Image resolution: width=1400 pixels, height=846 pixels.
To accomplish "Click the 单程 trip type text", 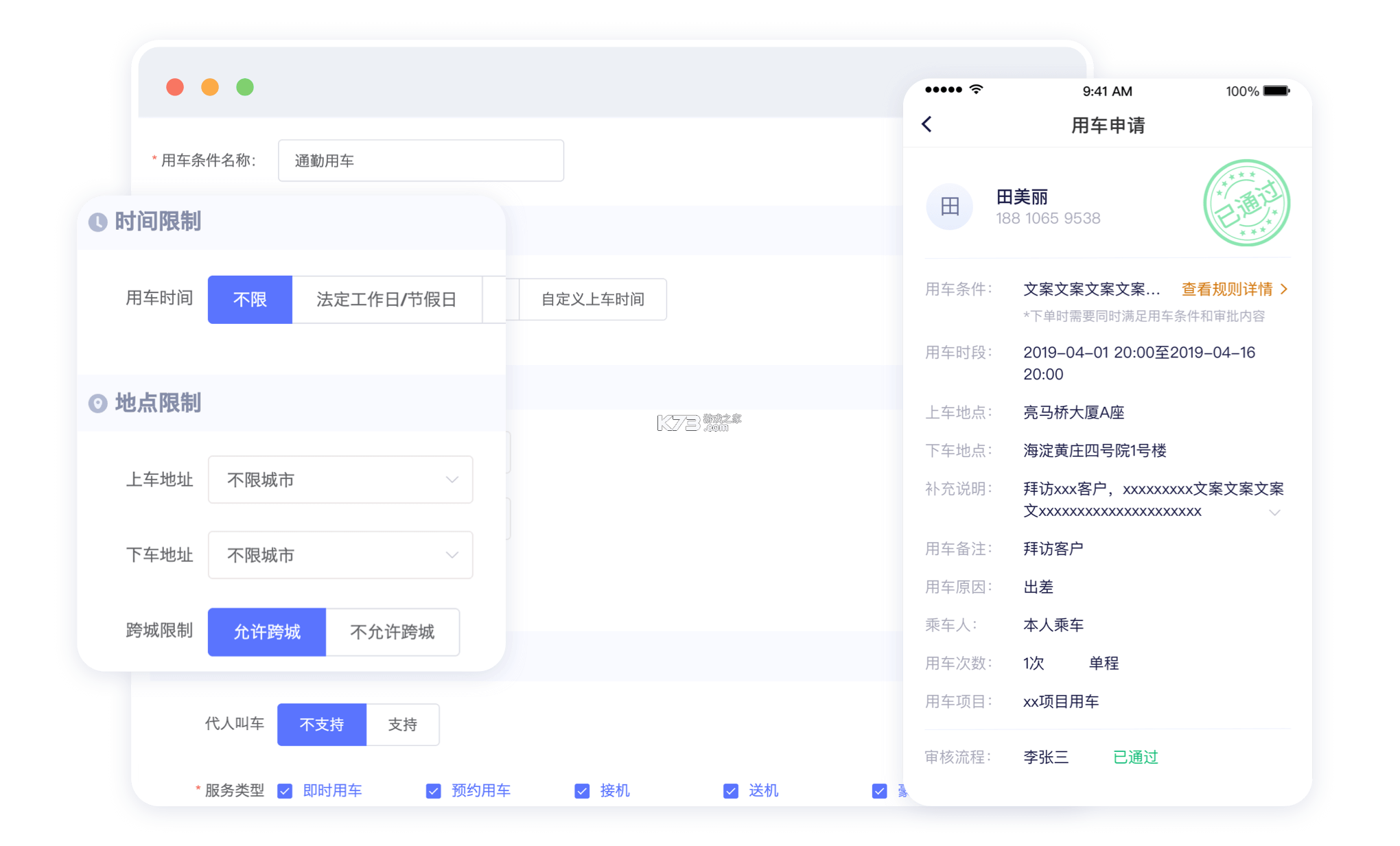I will tap(1104, 663).
